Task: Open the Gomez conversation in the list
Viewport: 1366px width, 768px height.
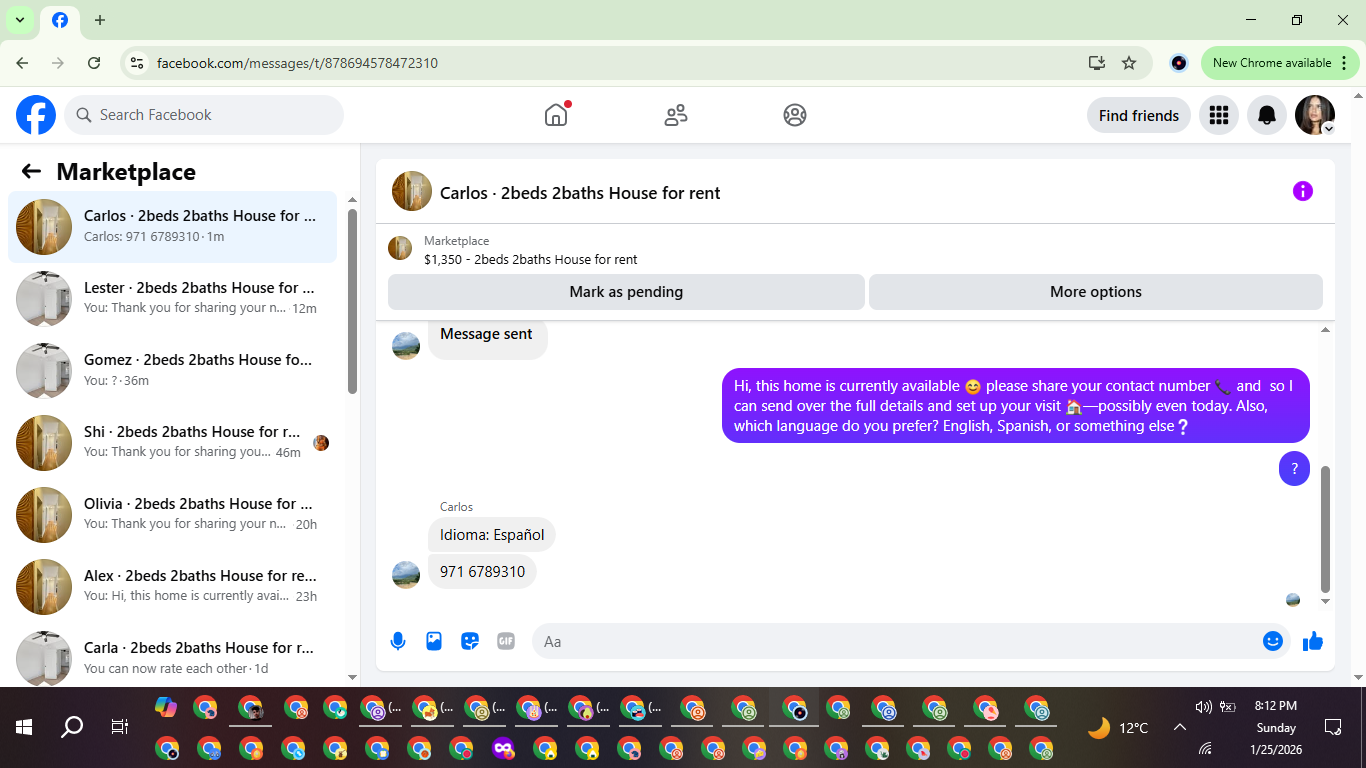Action: (173, 371)
